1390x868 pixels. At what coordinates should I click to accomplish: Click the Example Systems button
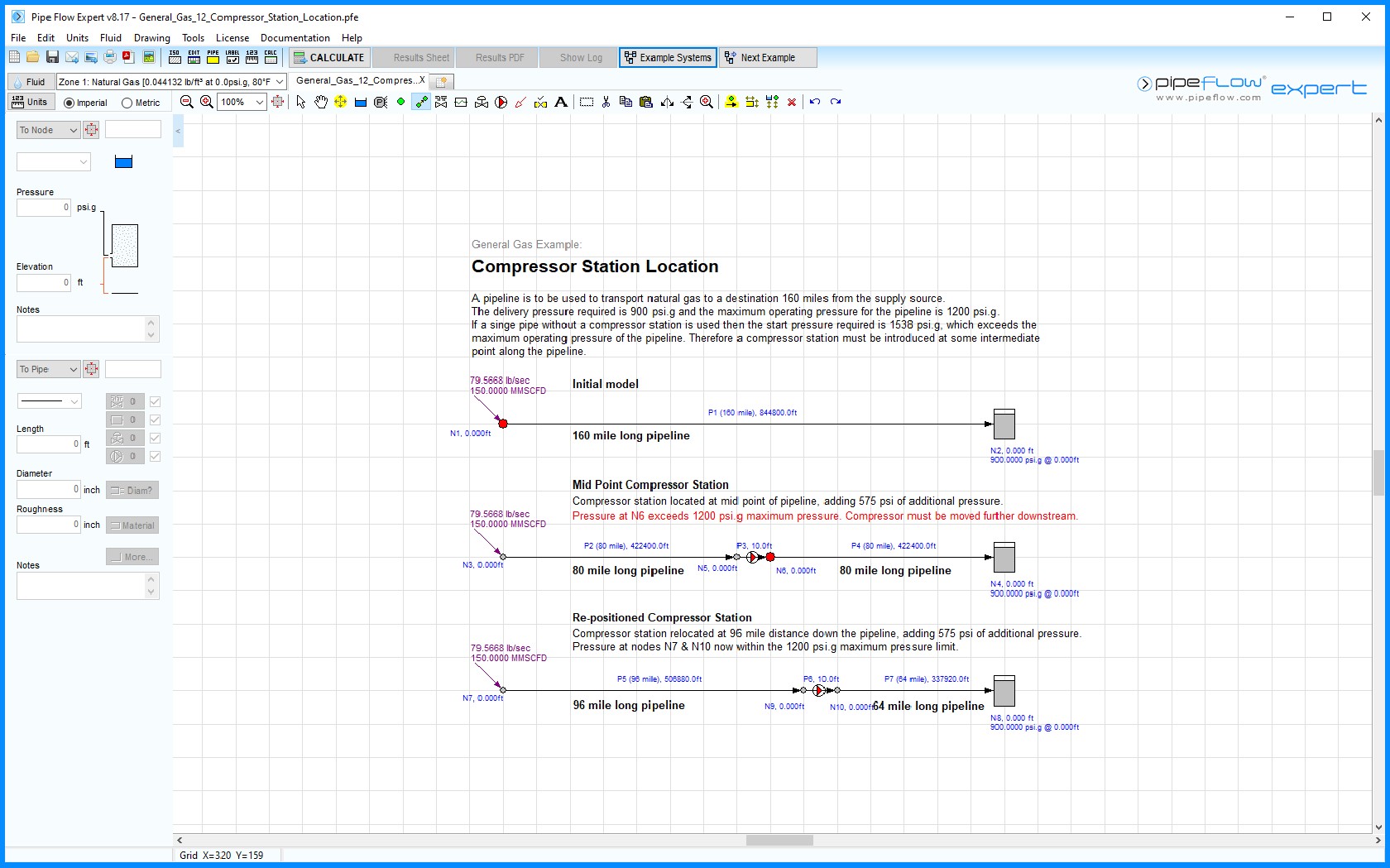668,58
